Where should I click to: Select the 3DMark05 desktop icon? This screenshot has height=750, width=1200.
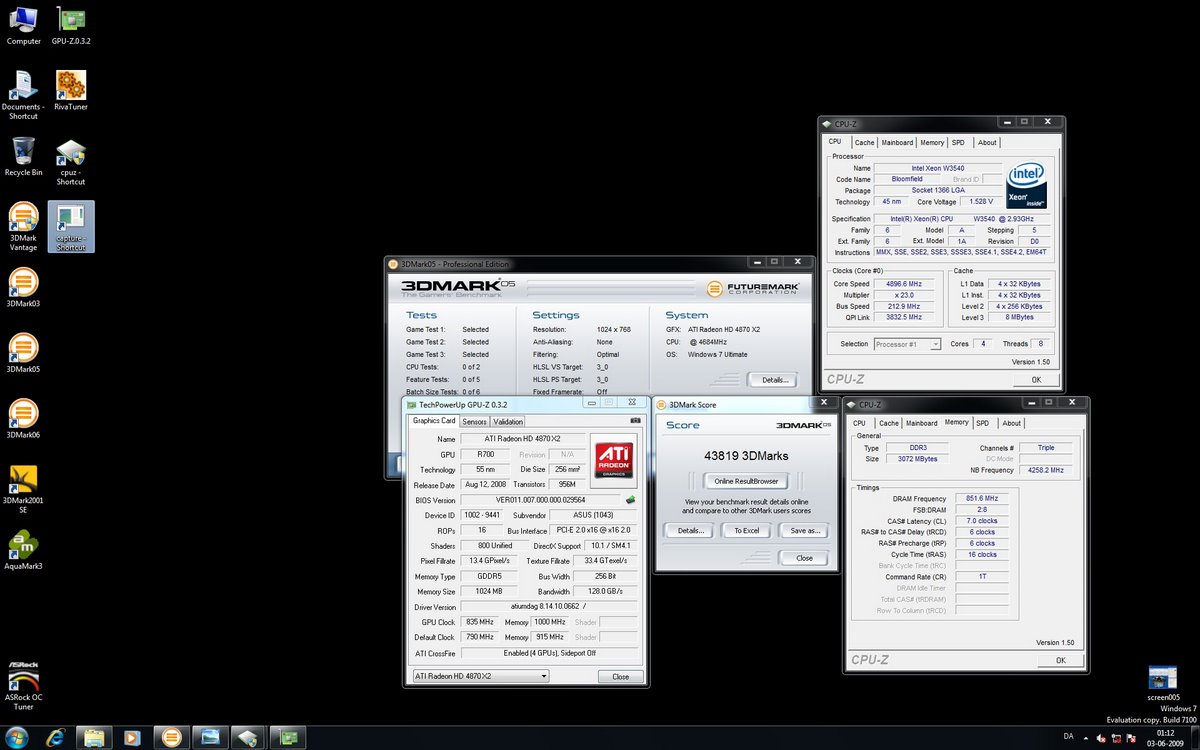pos(23,353)
